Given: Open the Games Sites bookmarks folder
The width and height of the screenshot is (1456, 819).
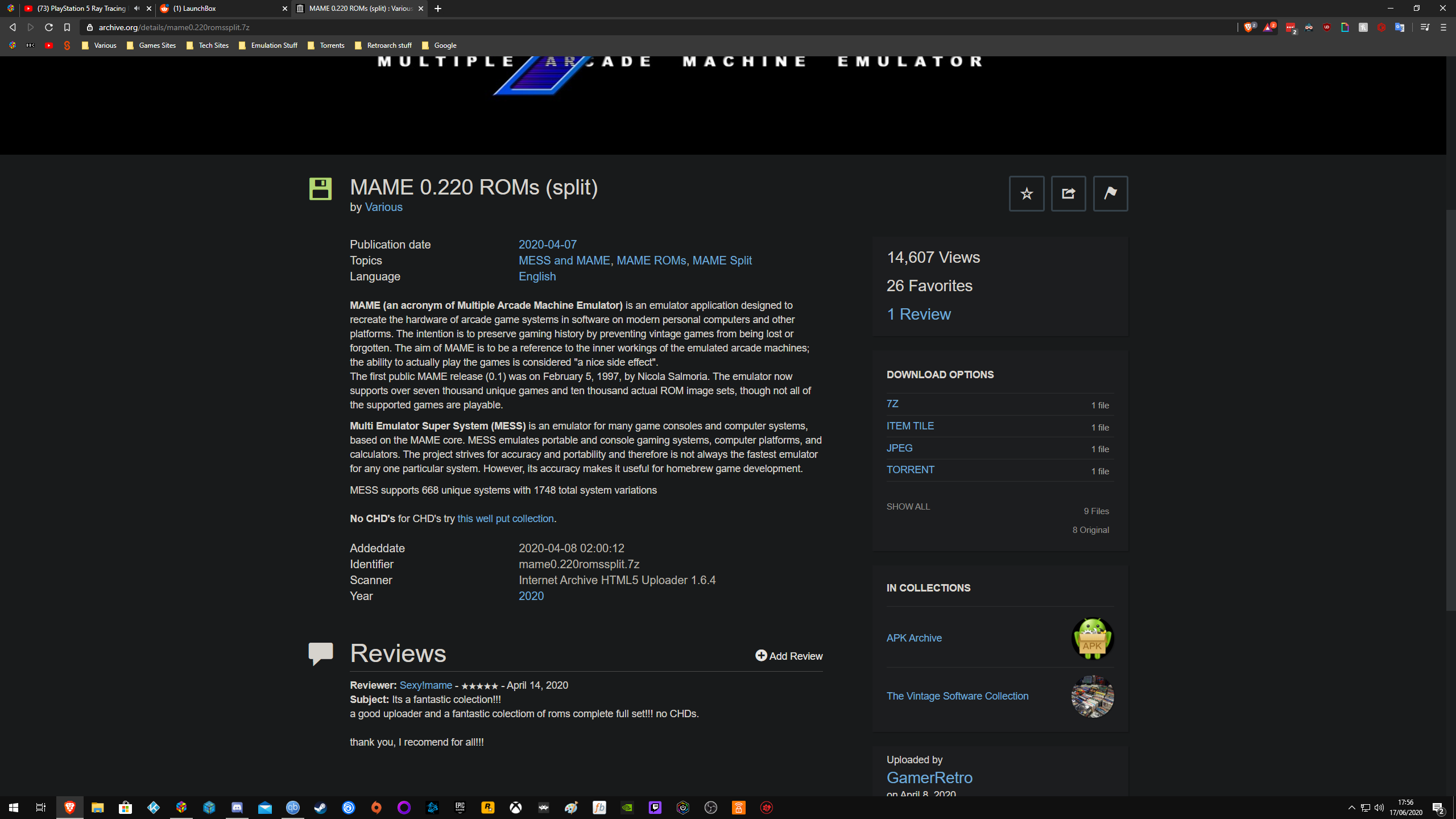Looking at the screenshot, I should click(x=151, y=45).
